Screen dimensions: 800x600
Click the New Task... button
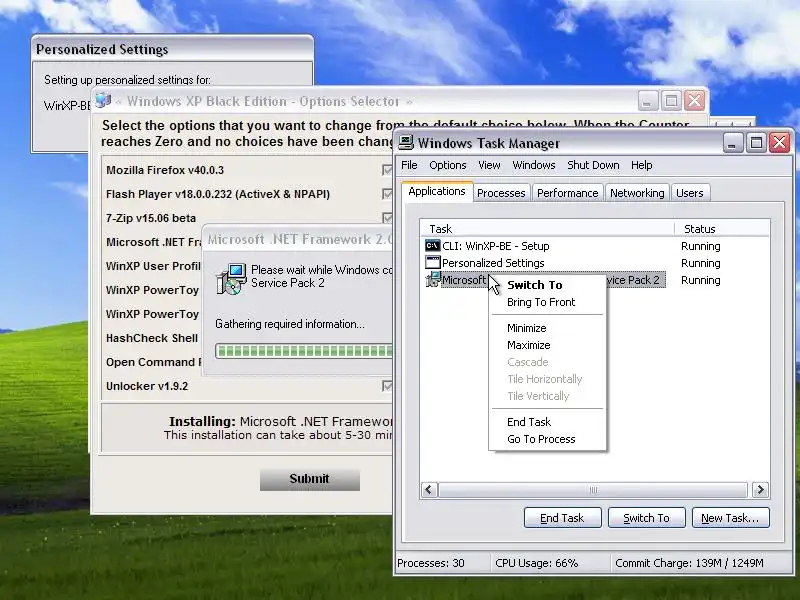[x=730, y=518]
